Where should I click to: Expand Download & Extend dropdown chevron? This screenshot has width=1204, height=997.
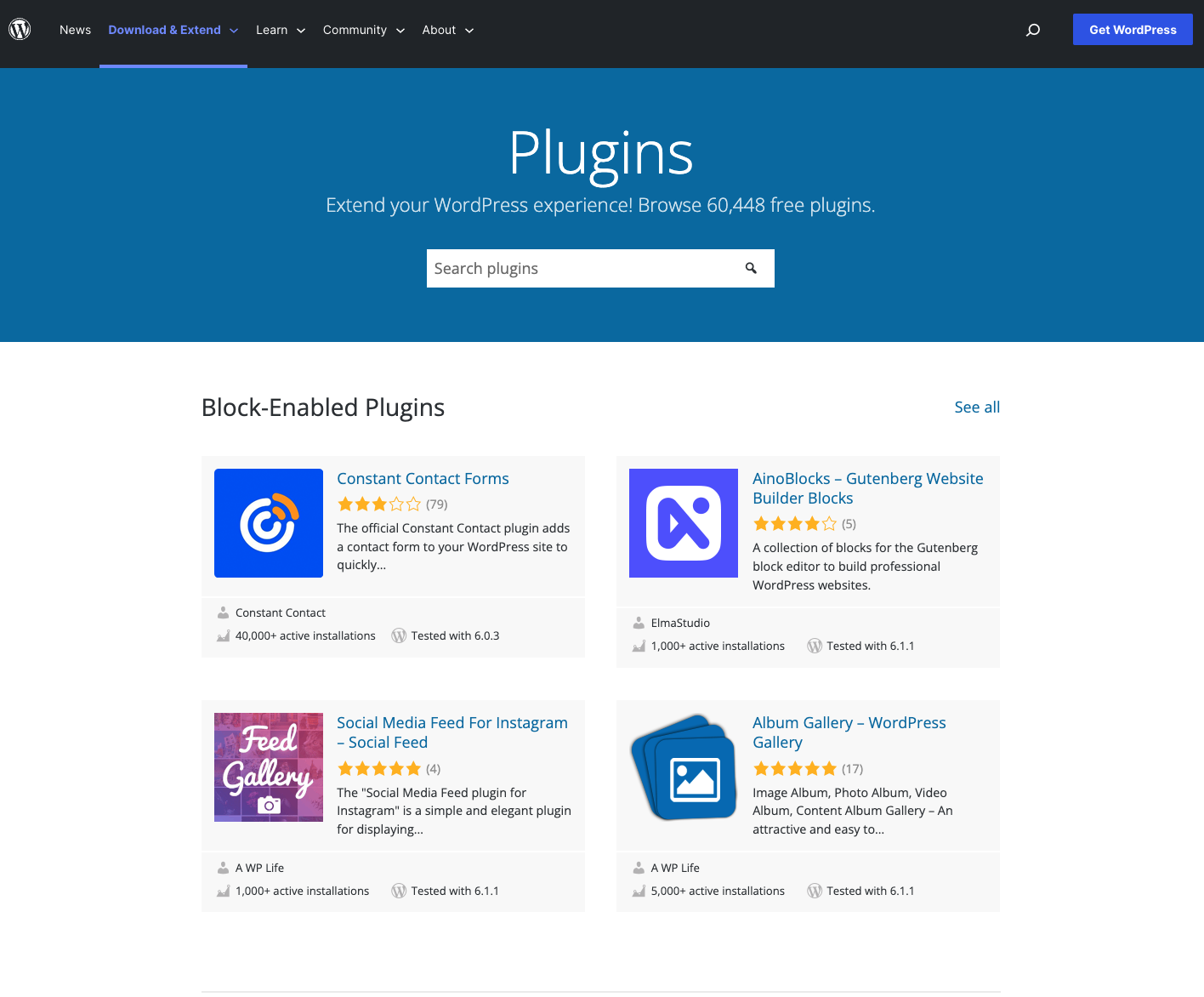click(x=234, y=31)
